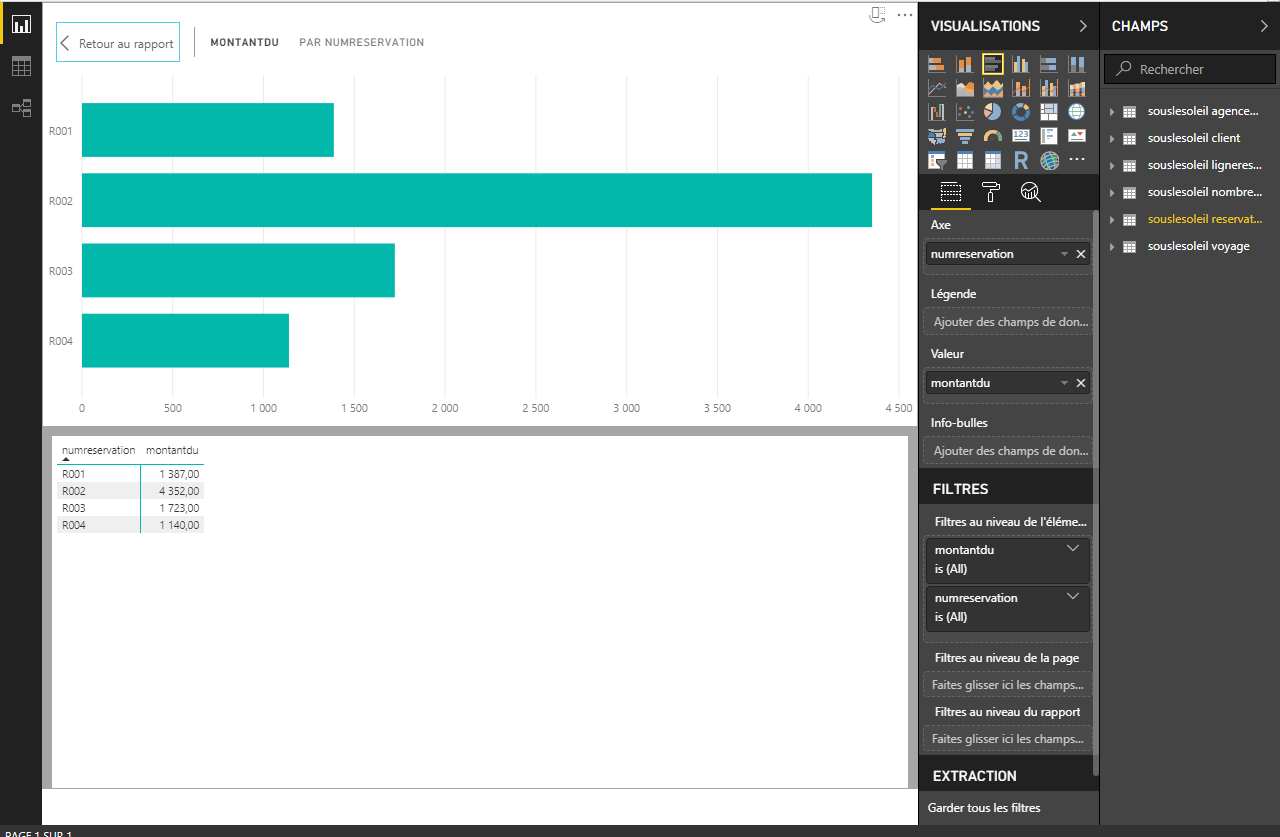Click the R002 bar in chart
1280x837 pixels.
point(477,200)
